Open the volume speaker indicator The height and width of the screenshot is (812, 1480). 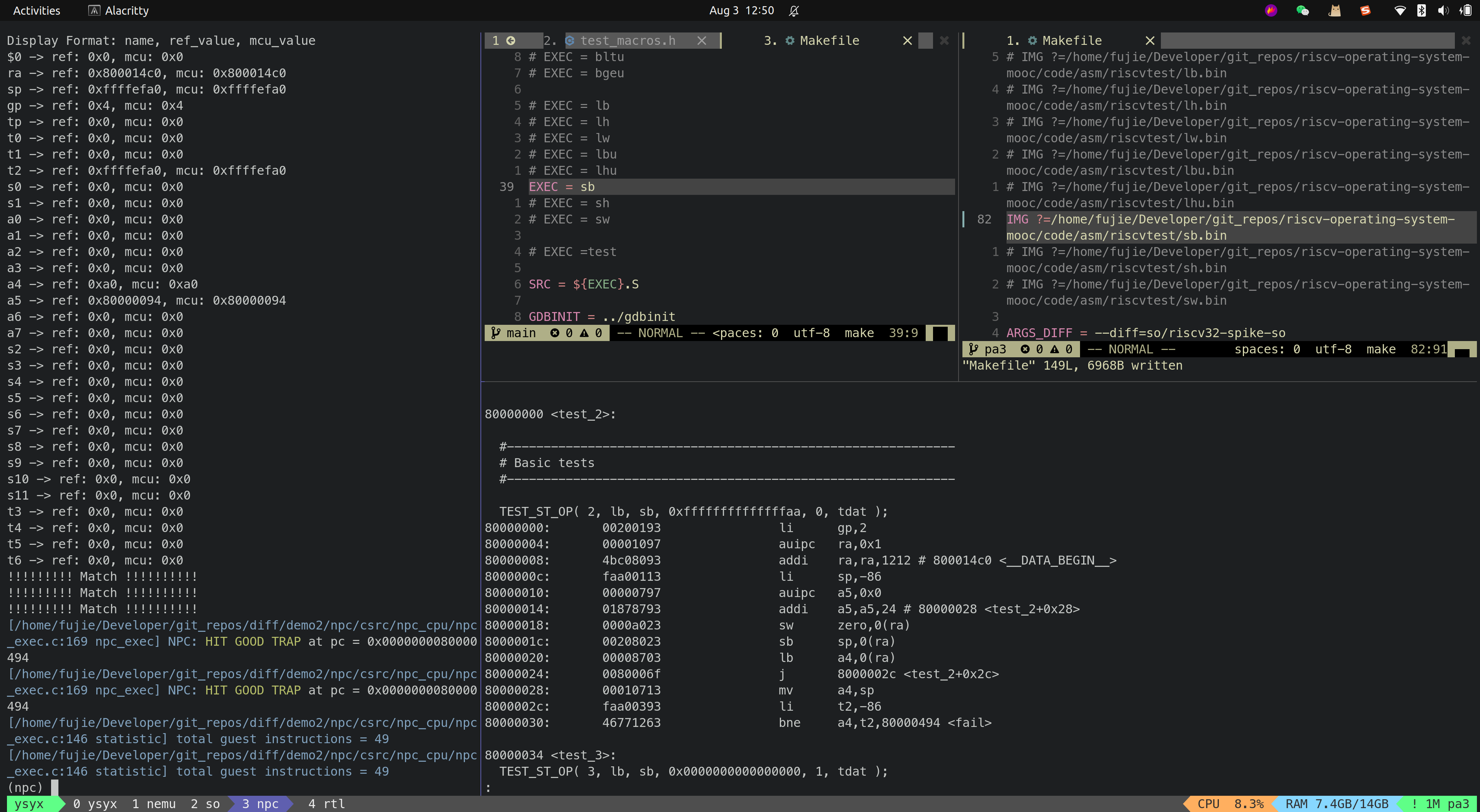[1442, 10]
